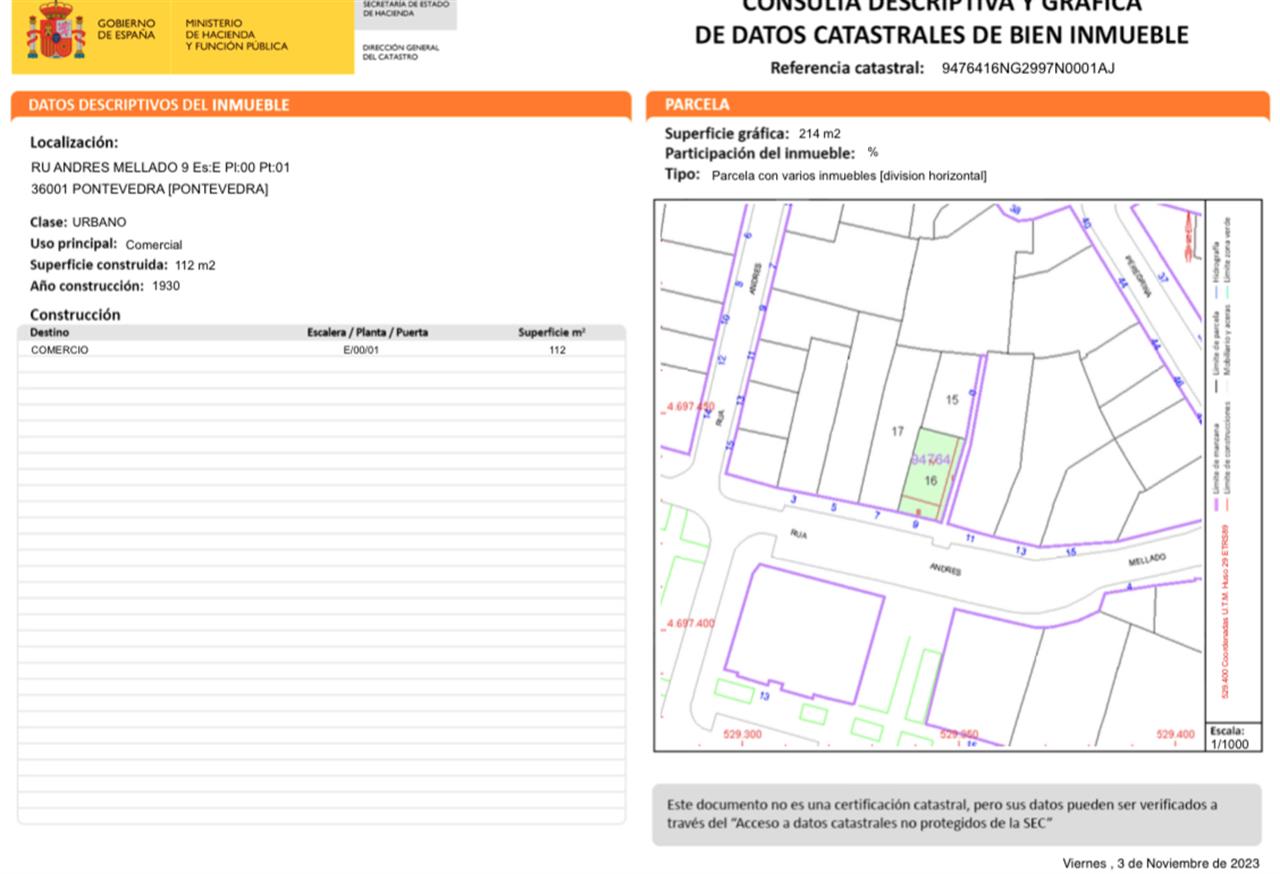Click the 'Localización:' heading
Viewport: 1280px width, 874px height.
coord(74,143)
